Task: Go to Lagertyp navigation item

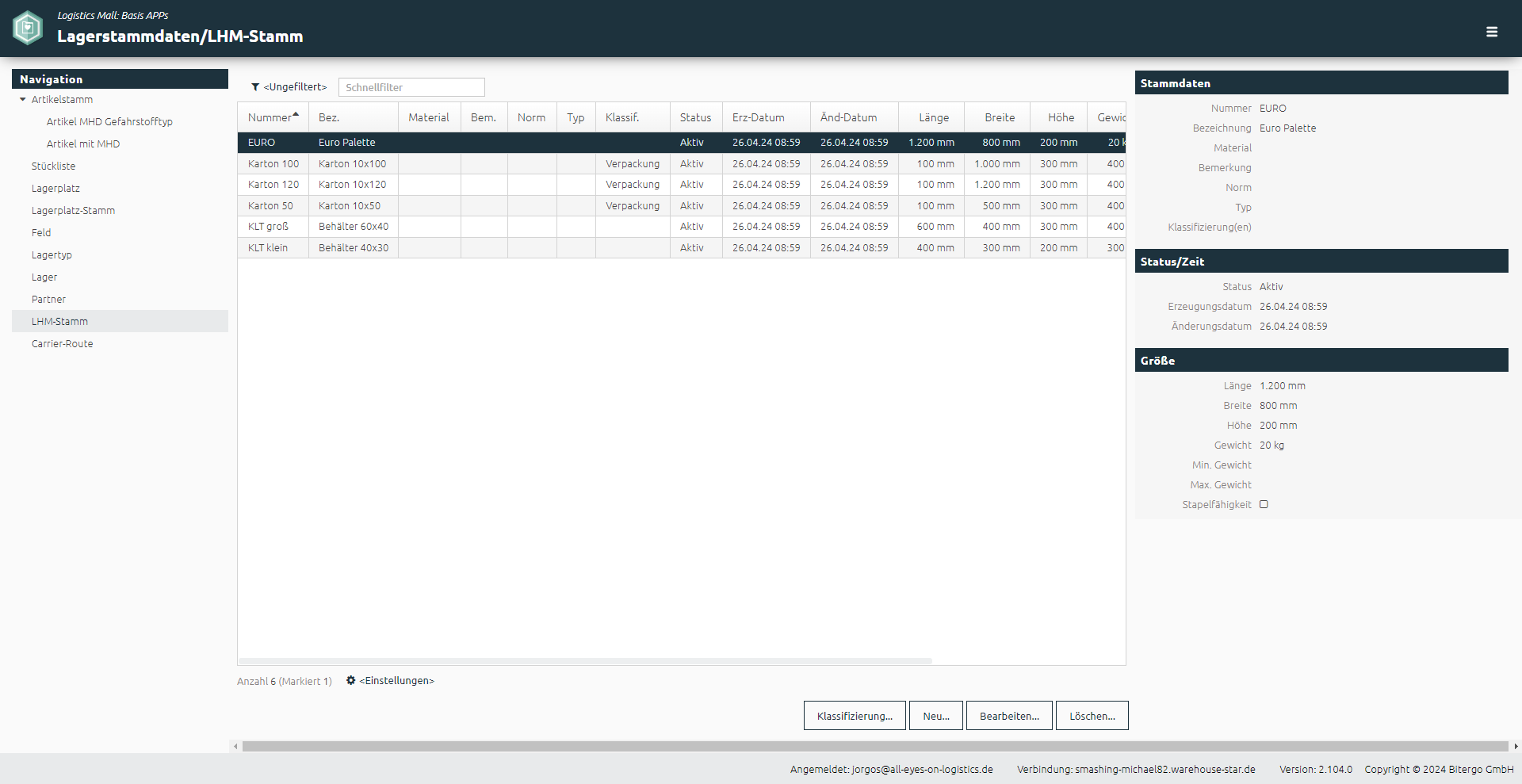Action: click(x=52, y=255)
